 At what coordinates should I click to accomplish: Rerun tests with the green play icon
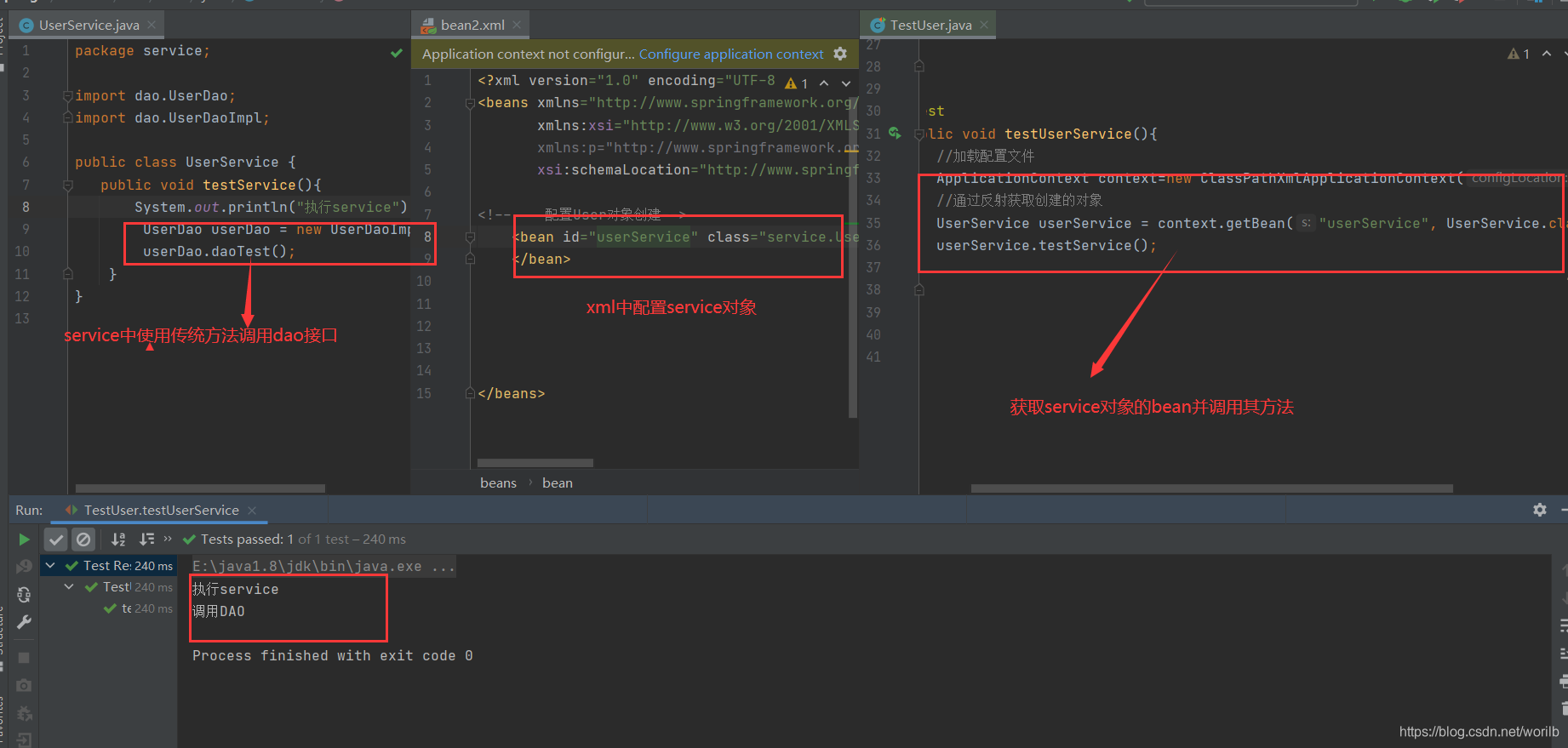(24, 539)
